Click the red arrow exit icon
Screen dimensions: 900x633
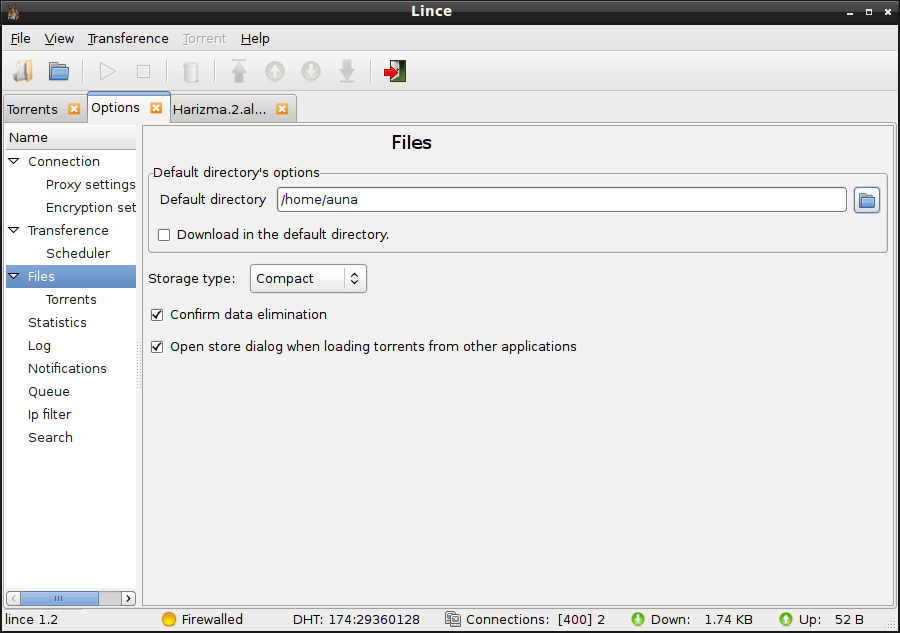click(395, 71)
